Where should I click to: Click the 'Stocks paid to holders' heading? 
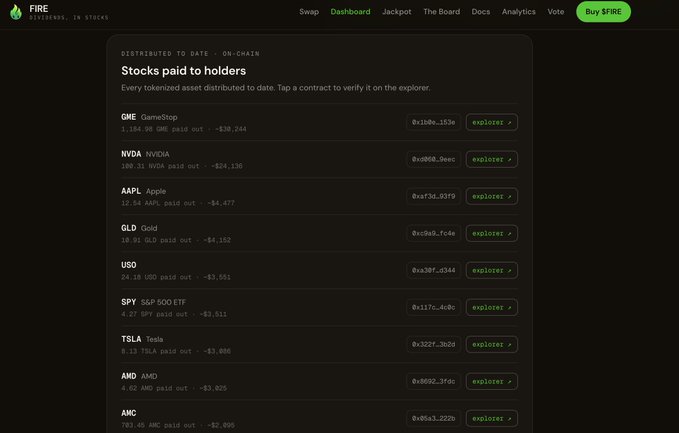(x=184, y=71)
